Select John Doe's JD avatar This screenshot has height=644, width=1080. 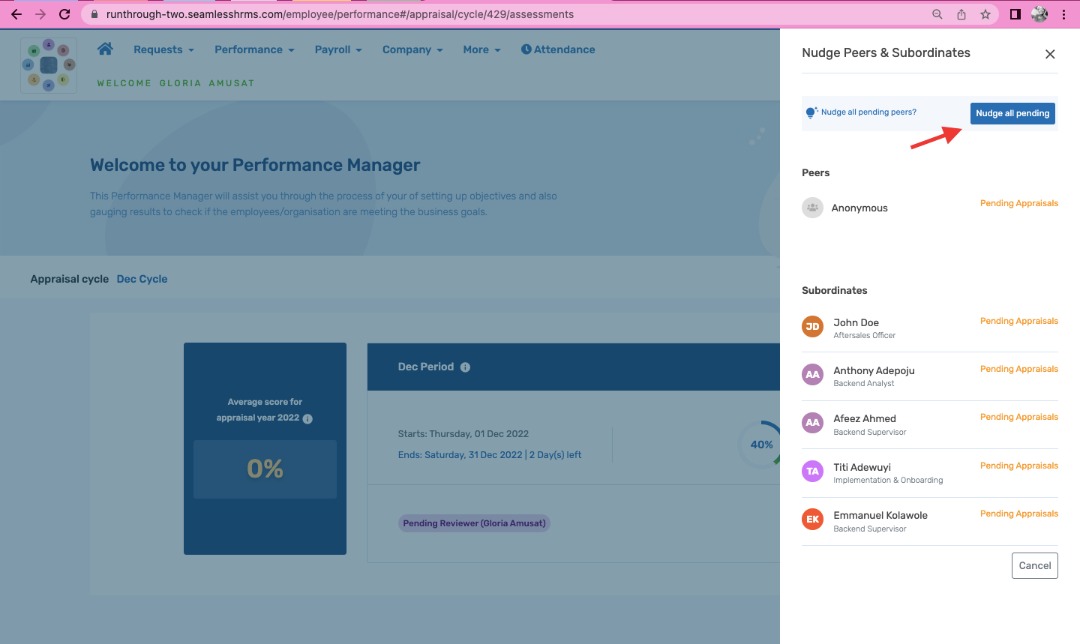click(813, 326)
